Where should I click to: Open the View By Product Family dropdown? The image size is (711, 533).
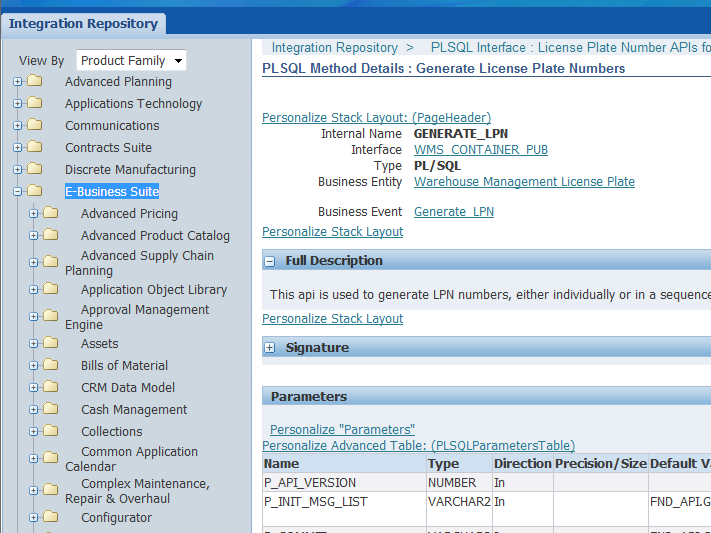(x=131, y=60)
